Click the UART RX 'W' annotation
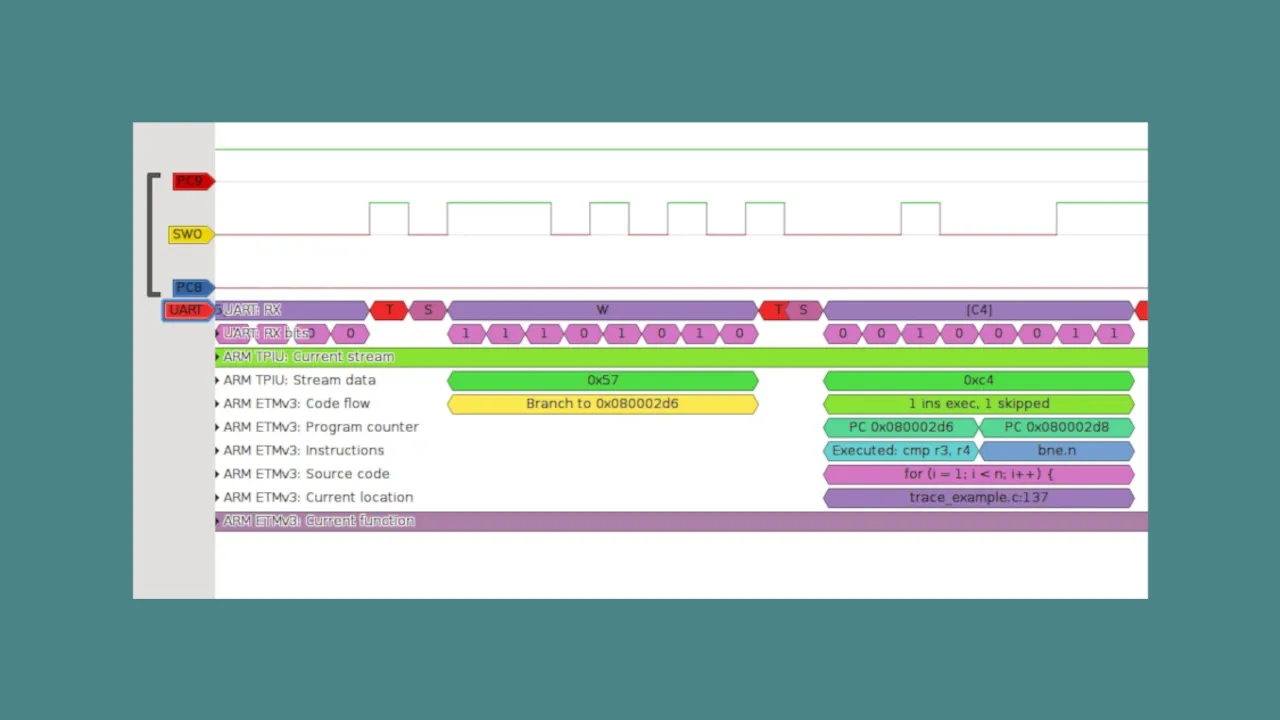 click(602, 310)
